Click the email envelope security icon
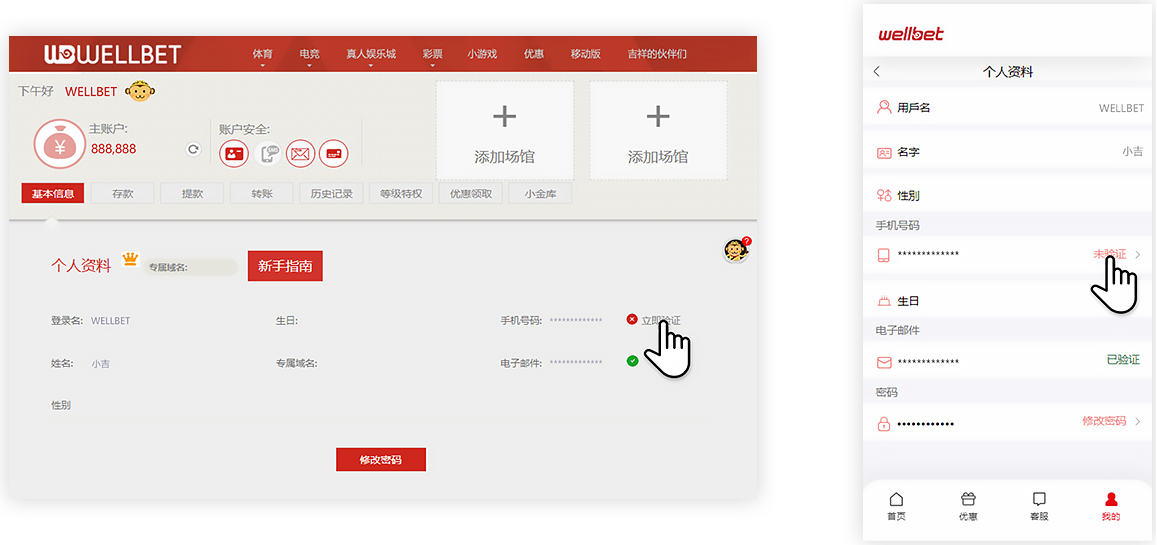The image size is (1157, 545). (x=300, y=153)
